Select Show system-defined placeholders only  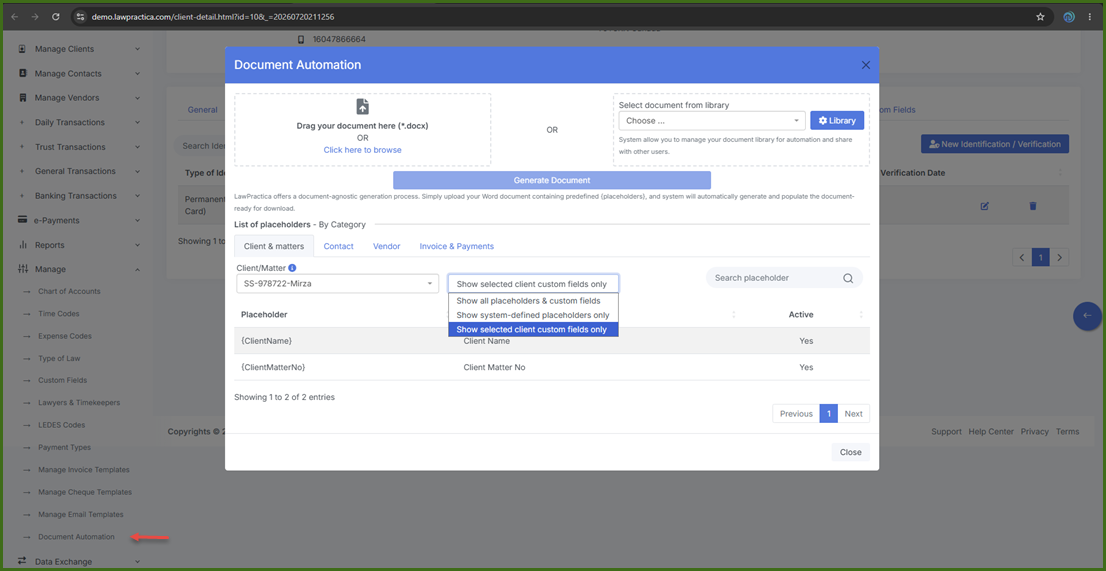point(533,315)
